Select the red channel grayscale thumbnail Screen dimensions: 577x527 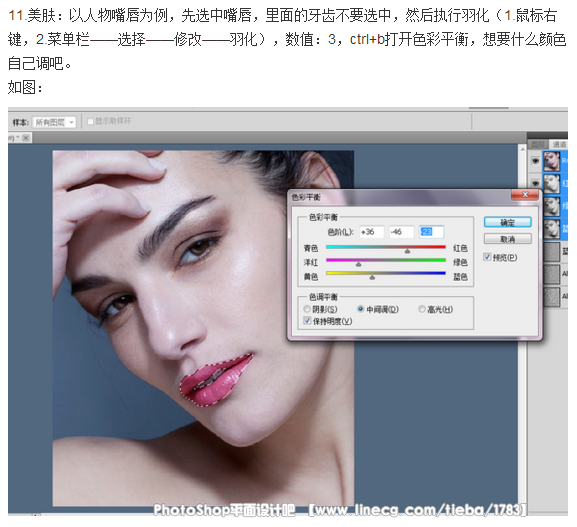tap(551, 184)
